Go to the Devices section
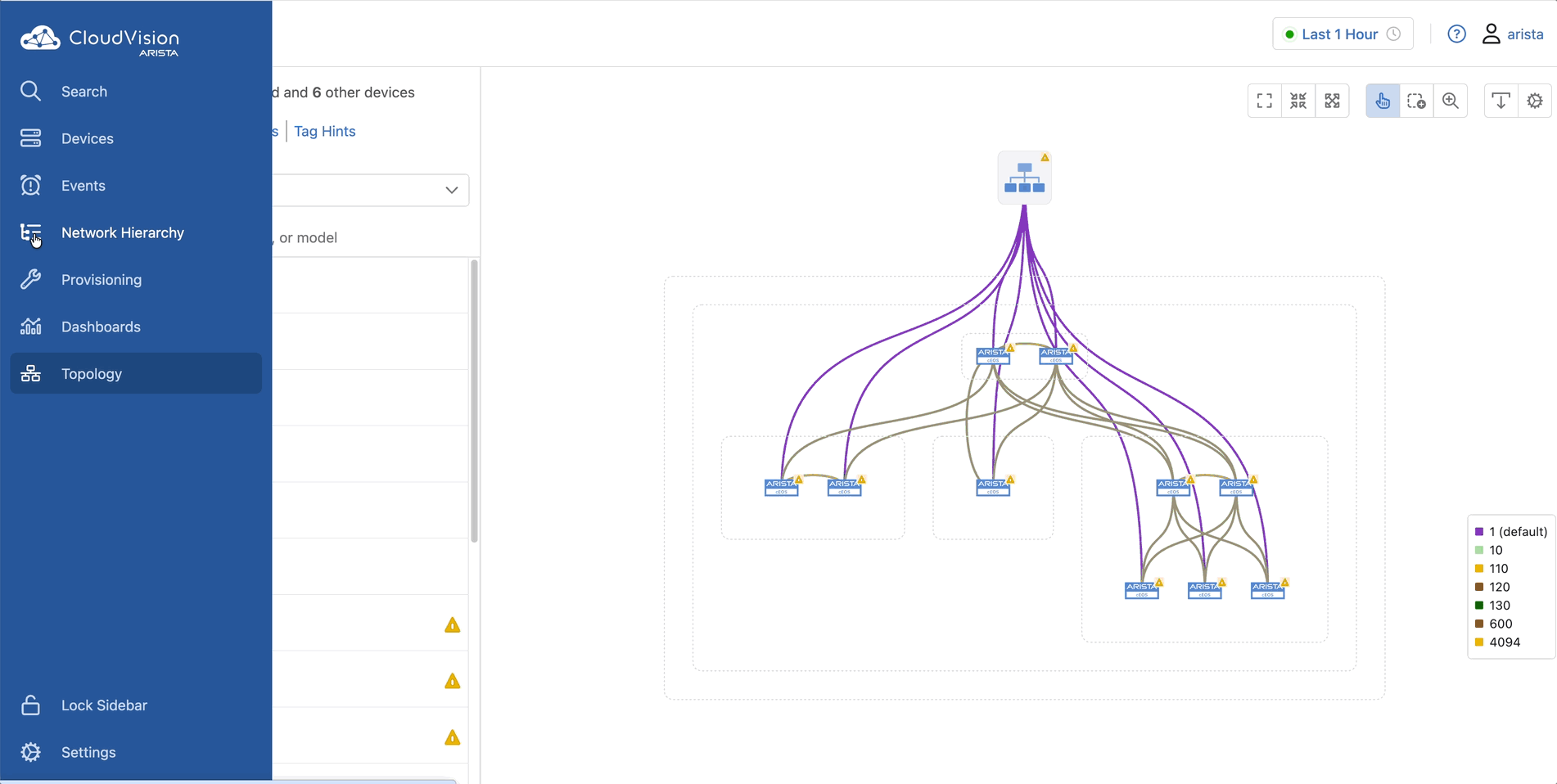Screen dimensions: 1557x784 [136, 138]
